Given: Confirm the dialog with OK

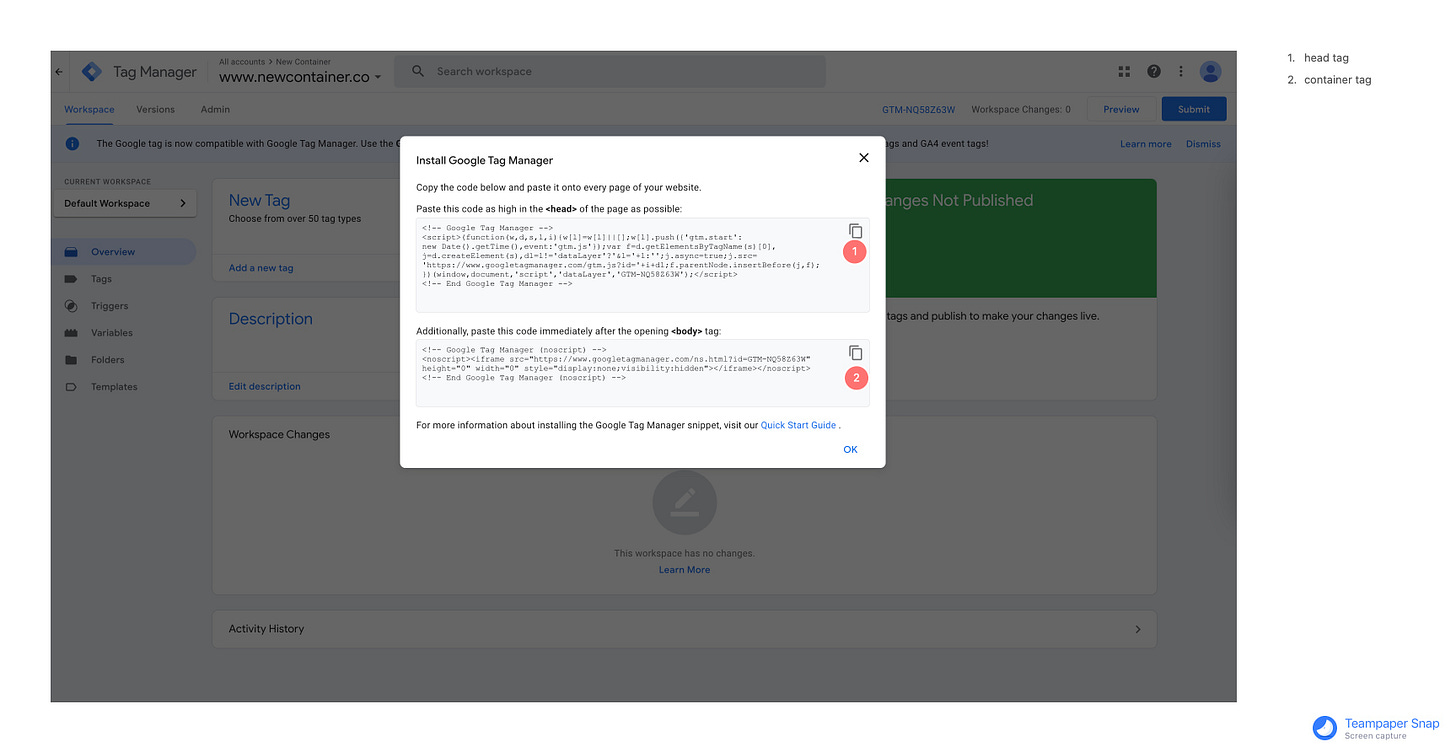Looking at the screenshot, I should pyautogui.click(x=850, y=450).
